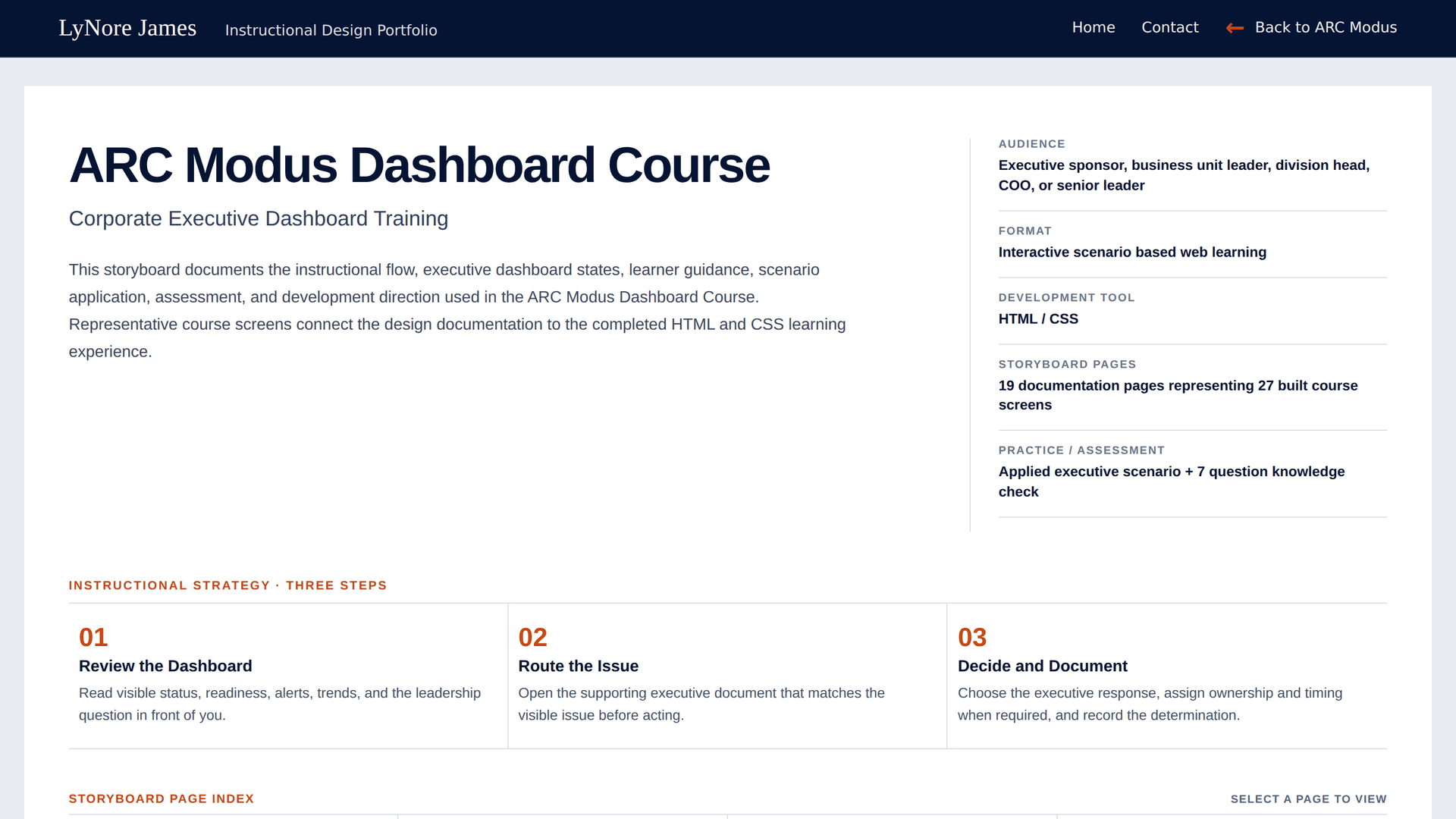
Task: Click the ARC Modus Dashboard Course heading
Action: coord(419,165)
